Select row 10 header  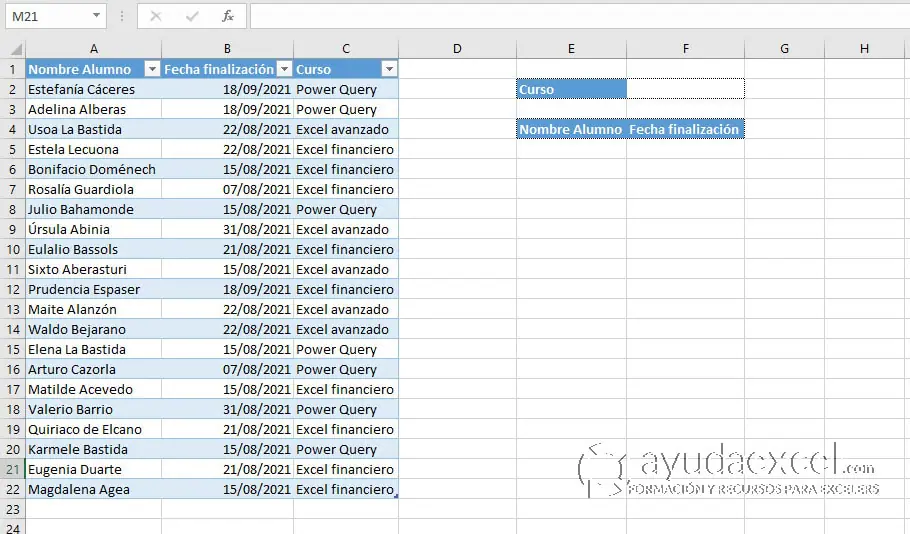click(13, 249)
